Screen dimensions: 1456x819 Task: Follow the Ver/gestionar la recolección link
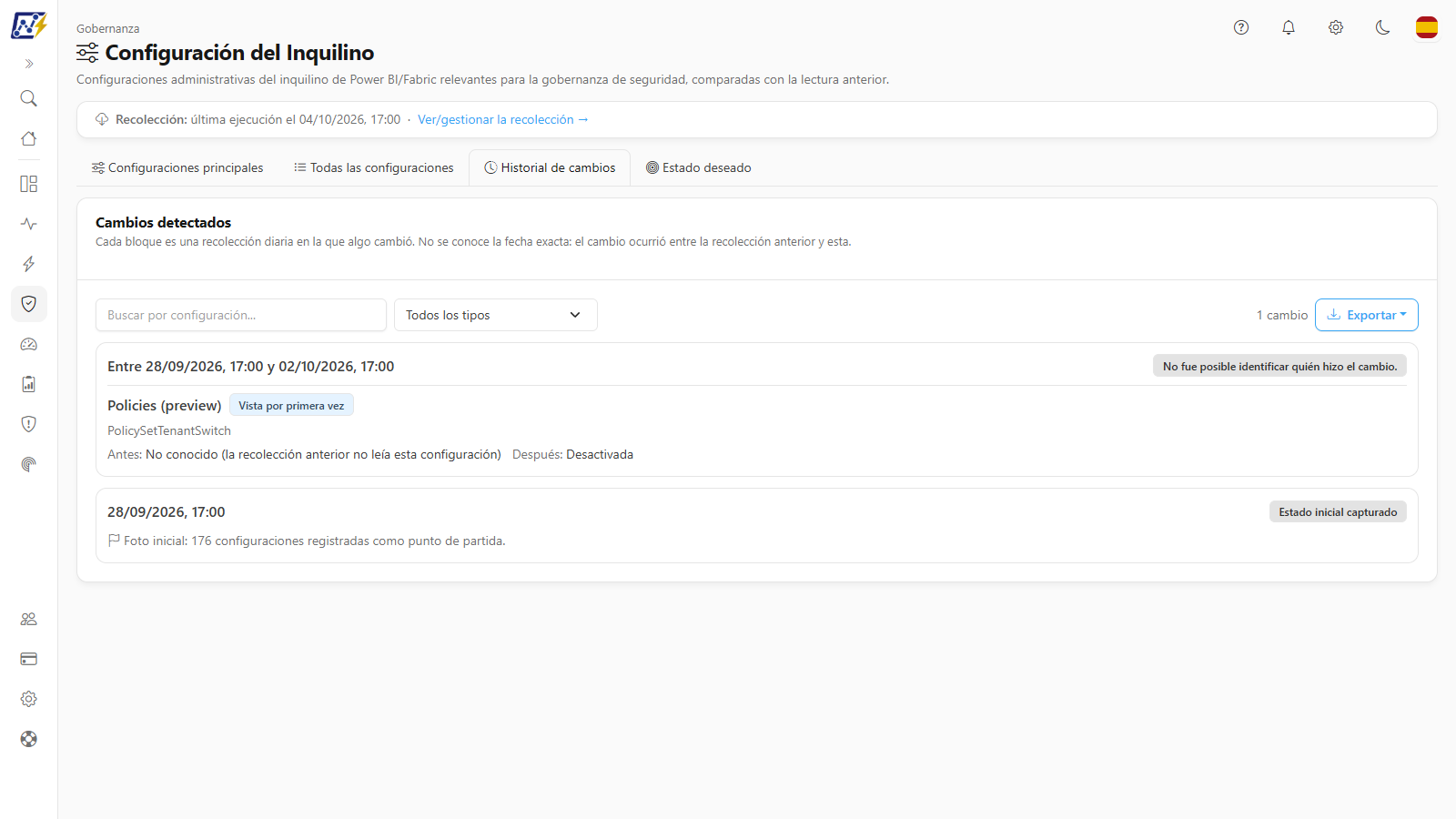pyautogui.click(x=503, y=119)
